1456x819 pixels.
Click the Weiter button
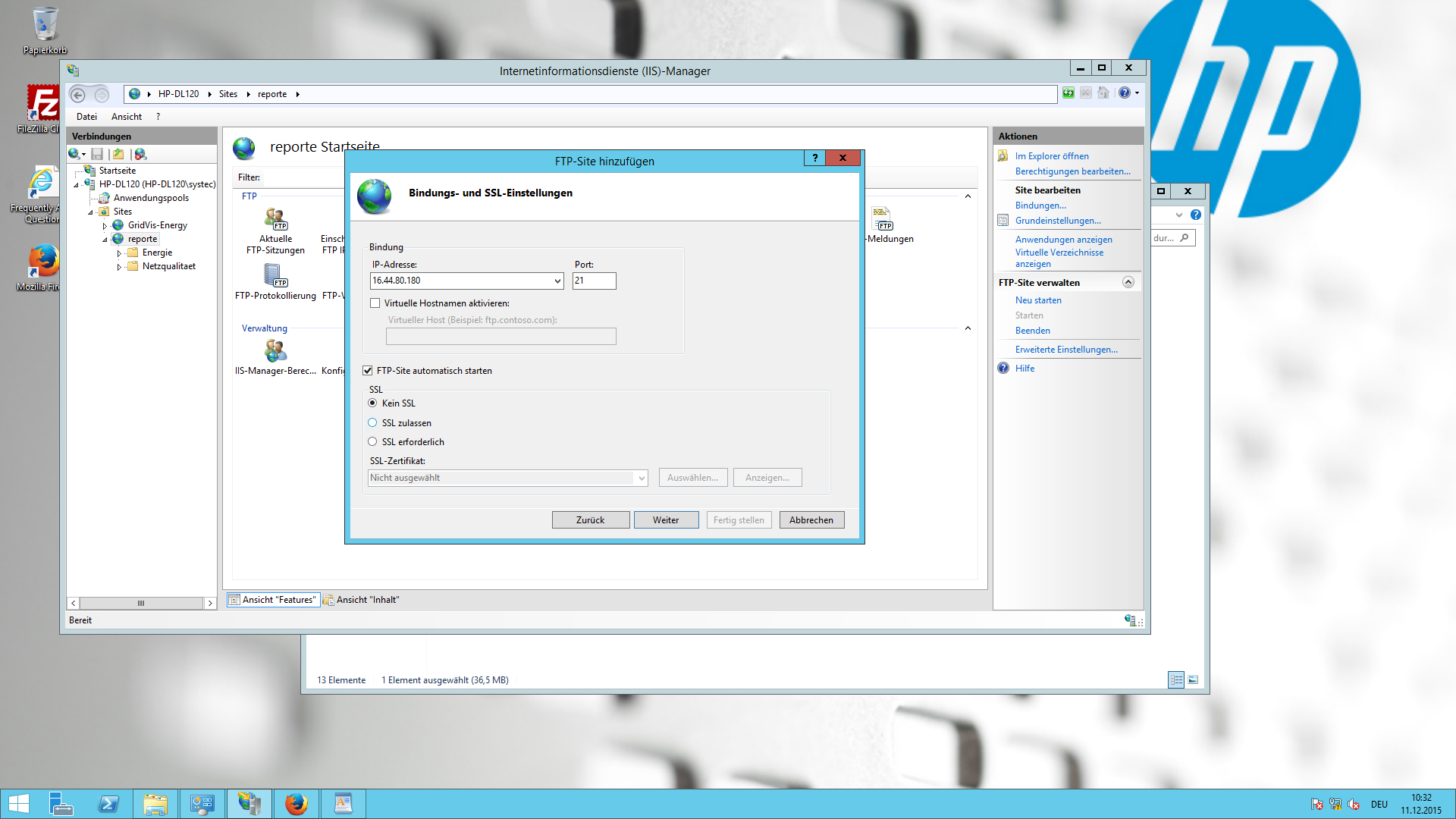pos(665,520)
